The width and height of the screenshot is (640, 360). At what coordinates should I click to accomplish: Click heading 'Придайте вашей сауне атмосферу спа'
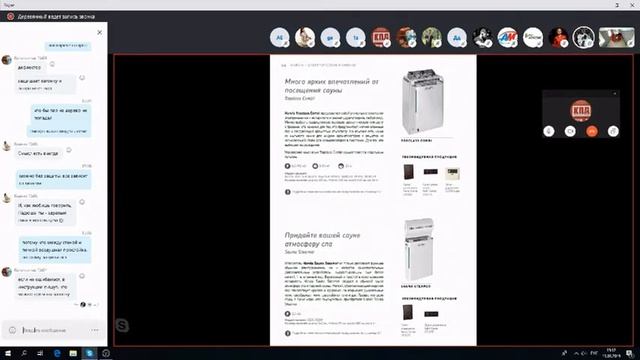pyautogui.click(x=322, y=240)
